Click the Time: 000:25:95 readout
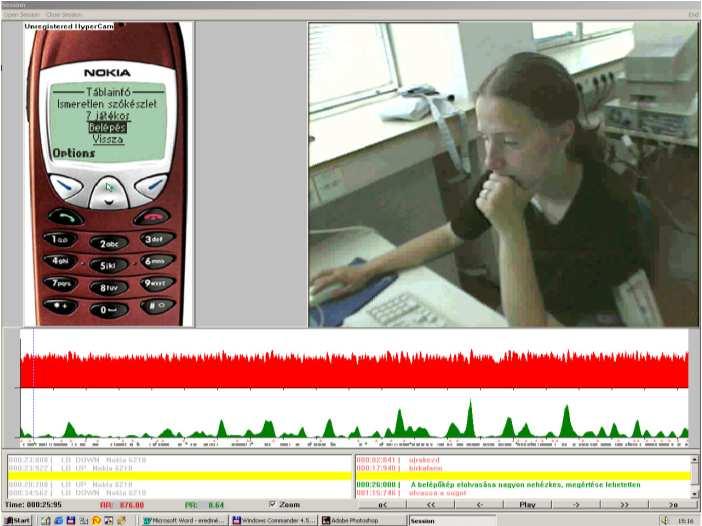The image size is (702, 526). [x=33, y=505]
